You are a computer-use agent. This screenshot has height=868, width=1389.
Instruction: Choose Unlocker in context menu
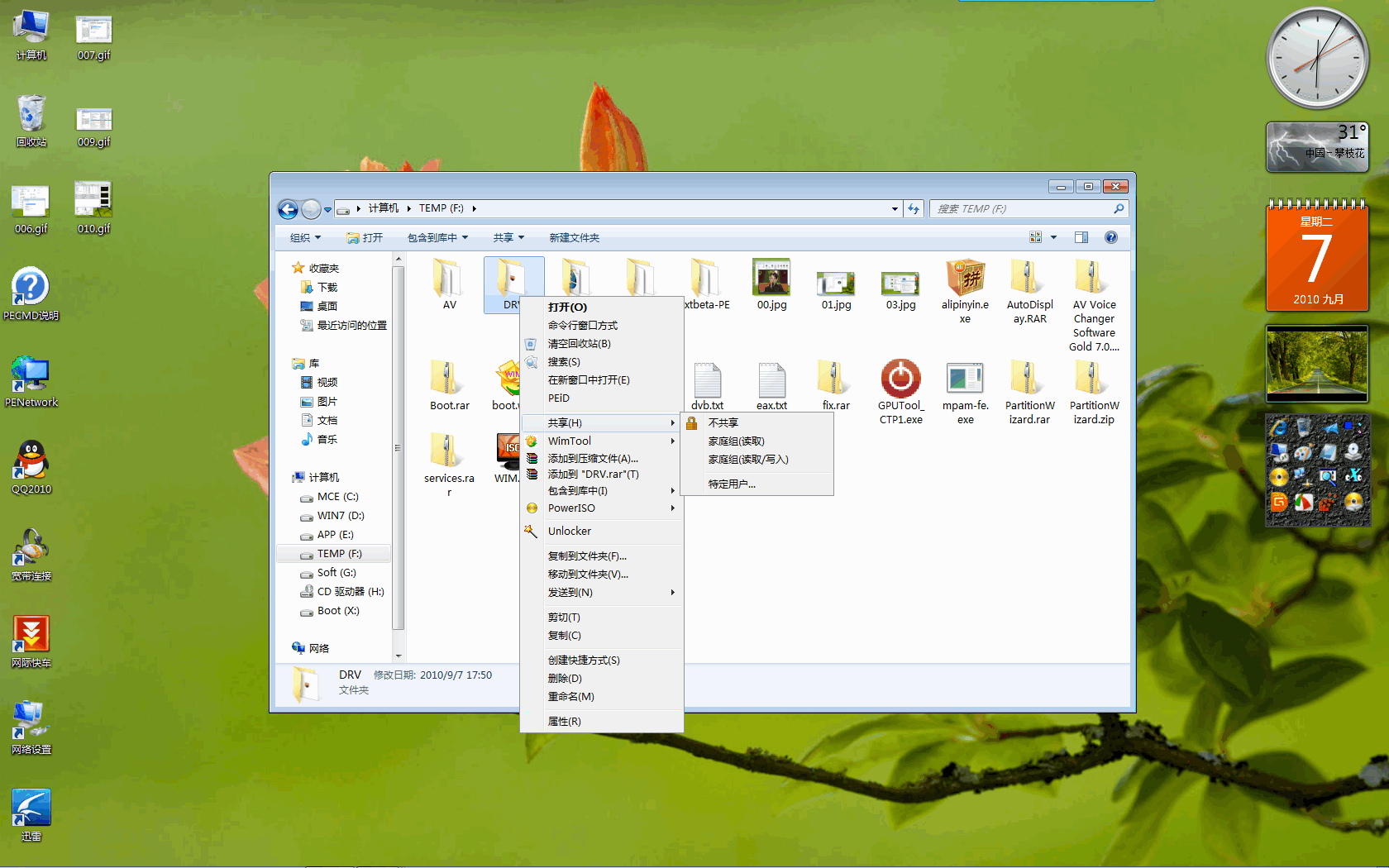(601, 531)
